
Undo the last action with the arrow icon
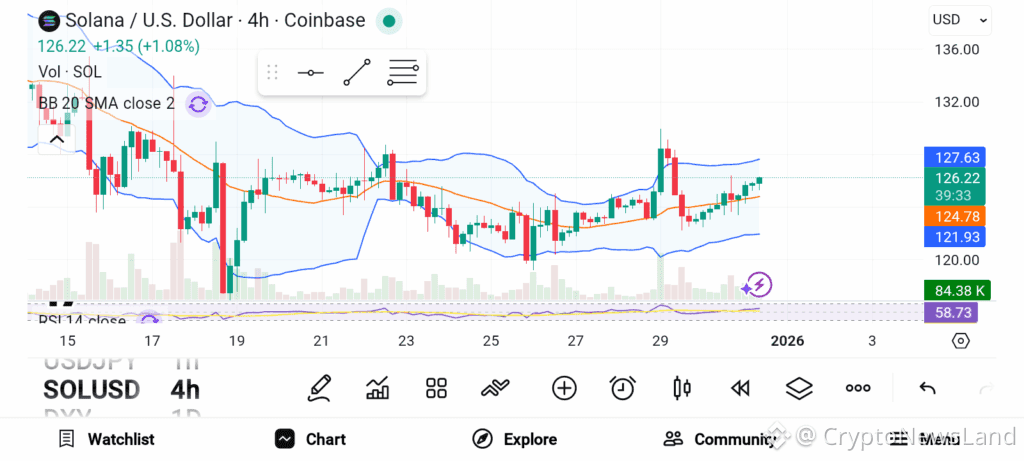pyautogui.click(x=927, y=388)
